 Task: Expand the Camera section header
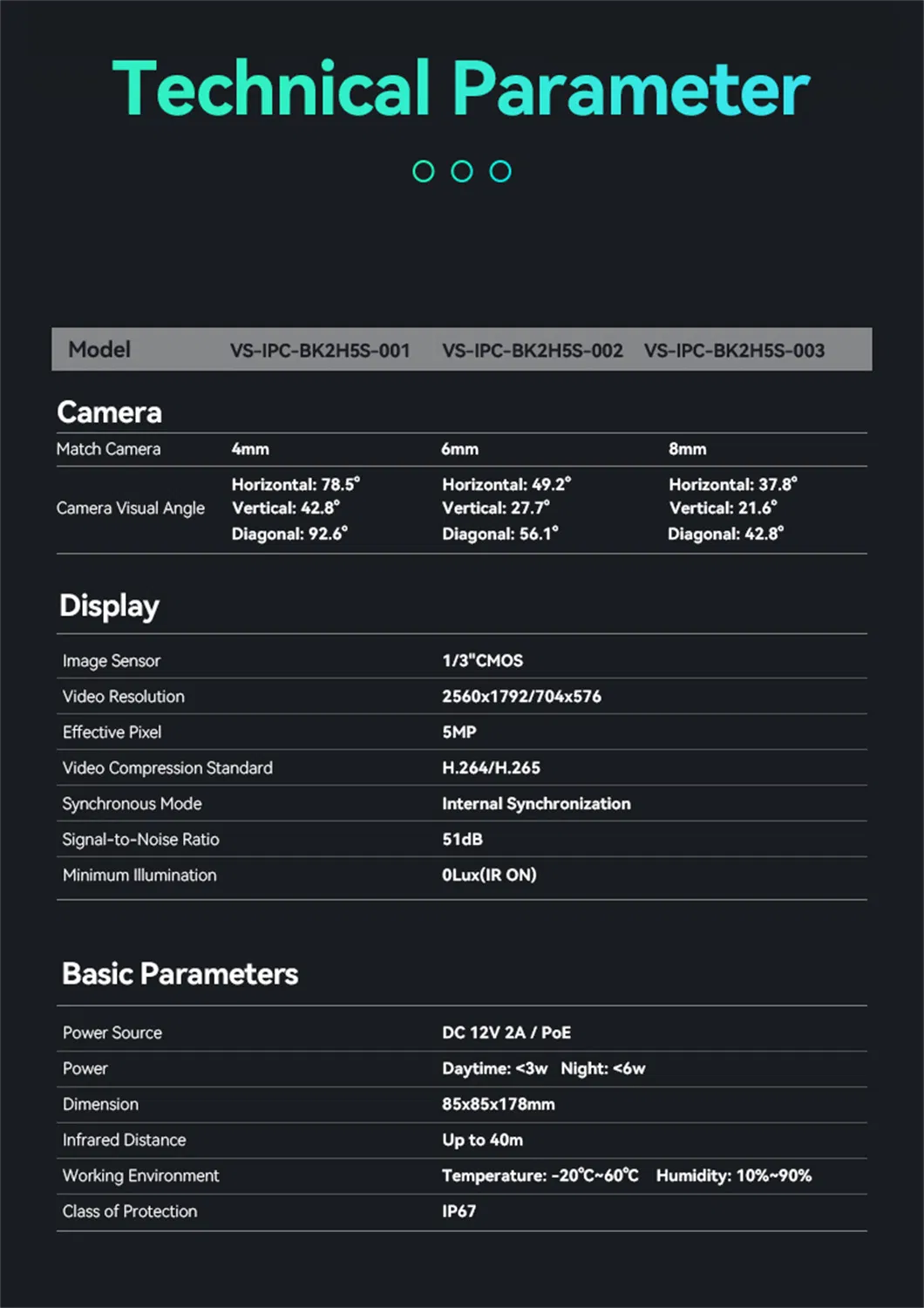(110, 412)
